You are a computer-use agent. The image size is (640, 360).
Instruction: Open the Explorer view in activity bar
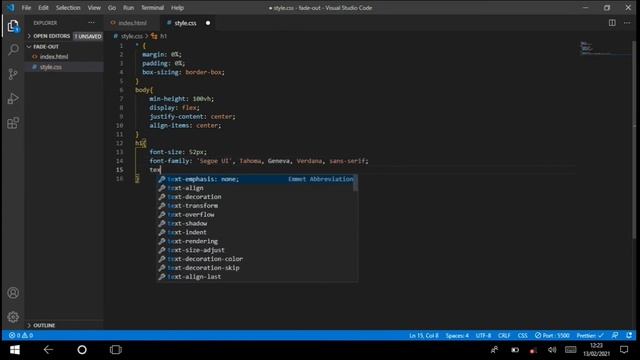[x=13, y=27]
